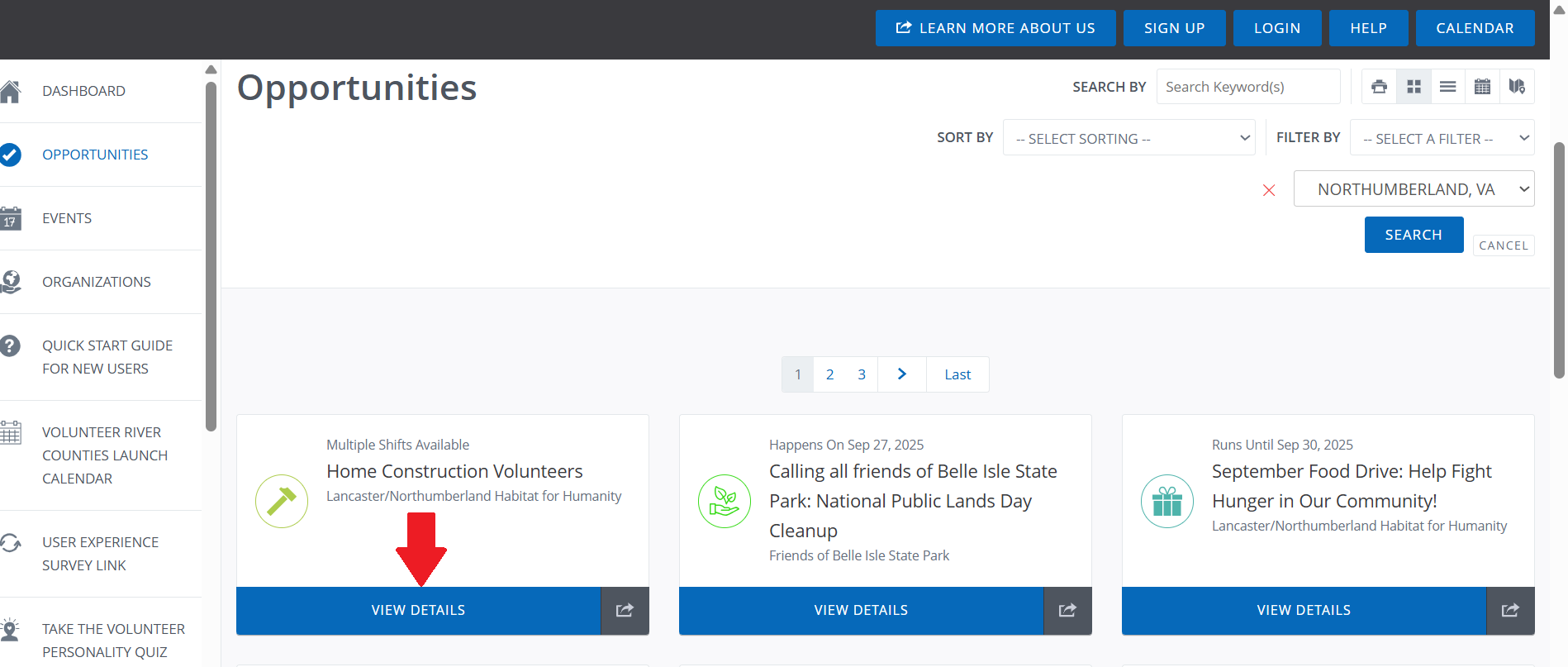Click the plant-in-hand icon for Belle Isle cleanup

click(x=725, y=501)
